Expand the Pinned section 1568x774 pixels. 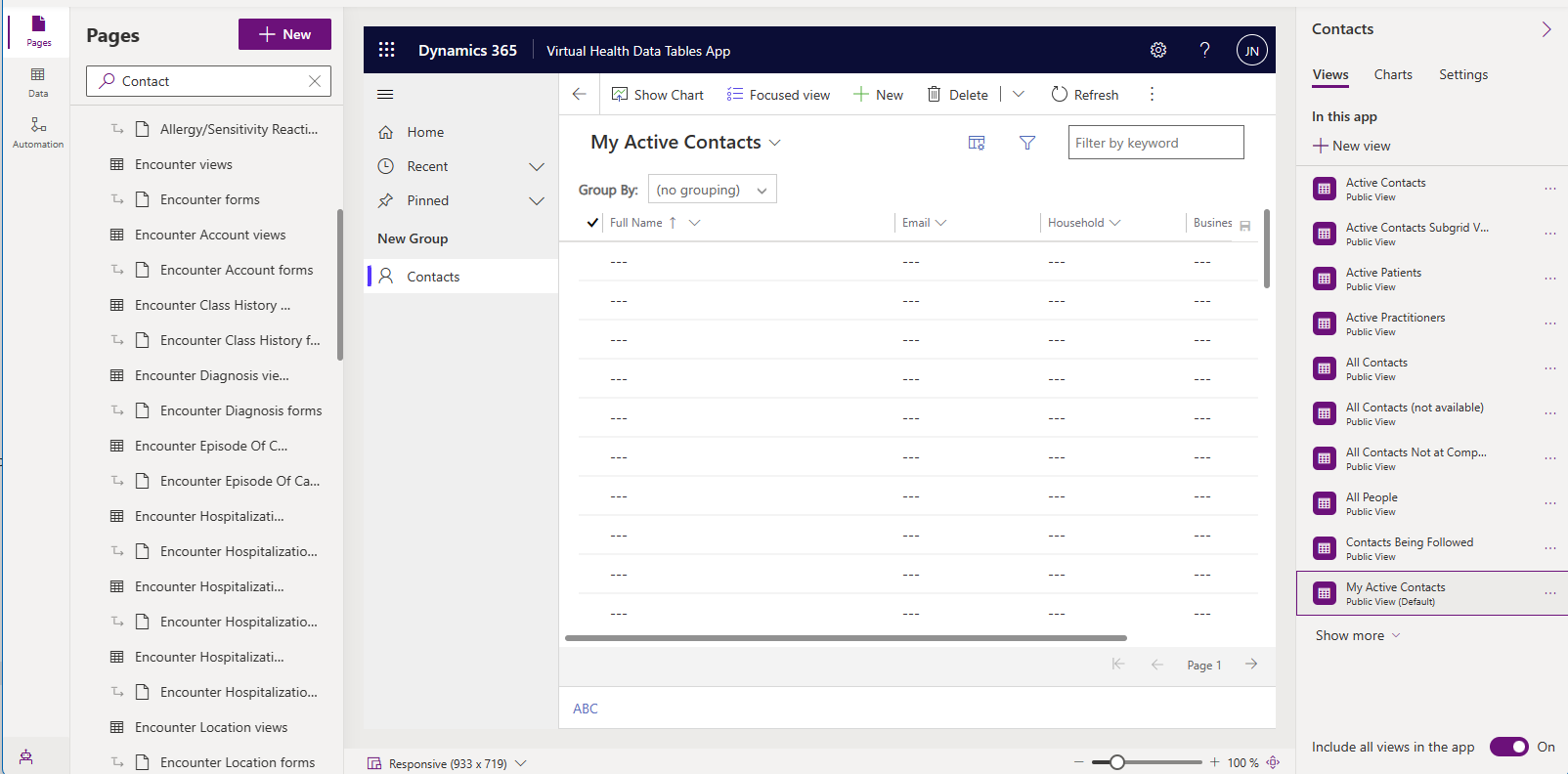coord(536,201)
